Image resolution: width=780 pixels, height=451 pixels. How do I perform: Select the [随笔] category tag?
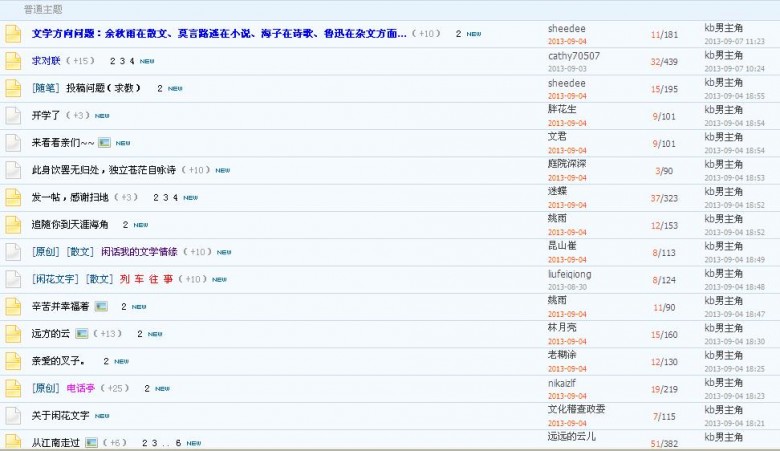click(46, 88)
